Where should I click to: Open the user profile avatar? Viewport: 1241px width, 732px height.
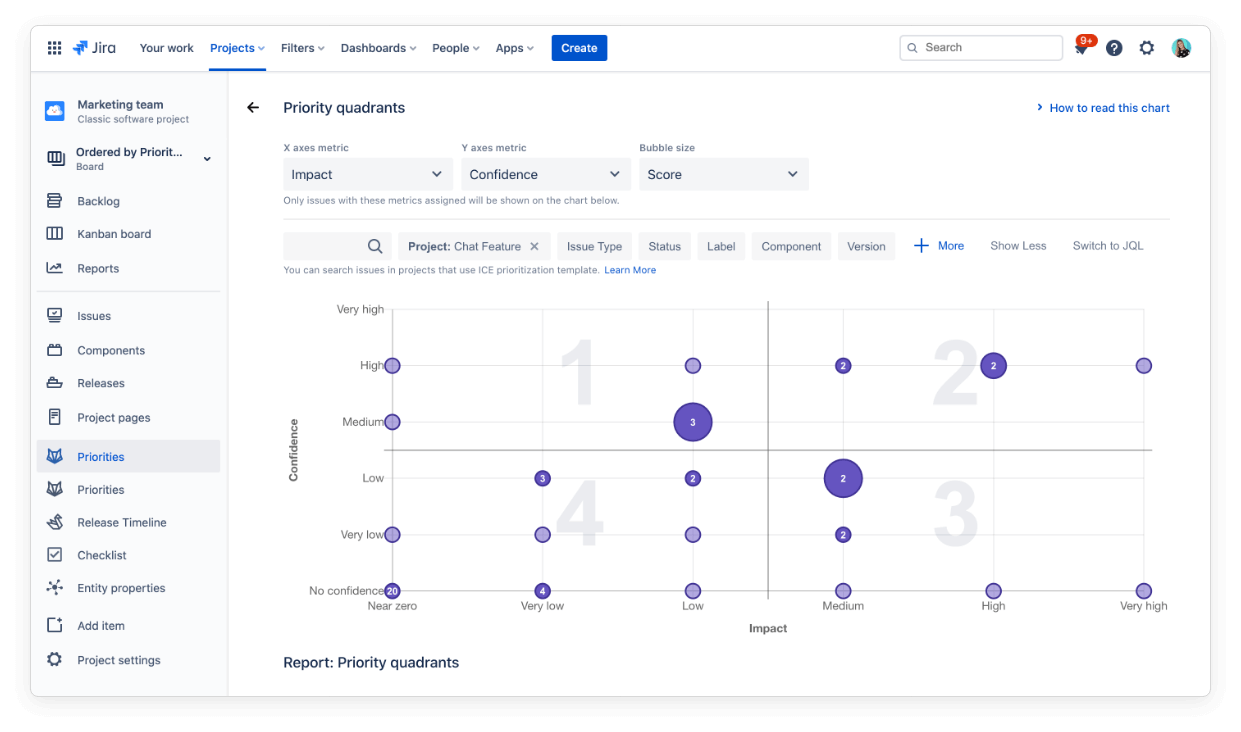[1181, 48]
